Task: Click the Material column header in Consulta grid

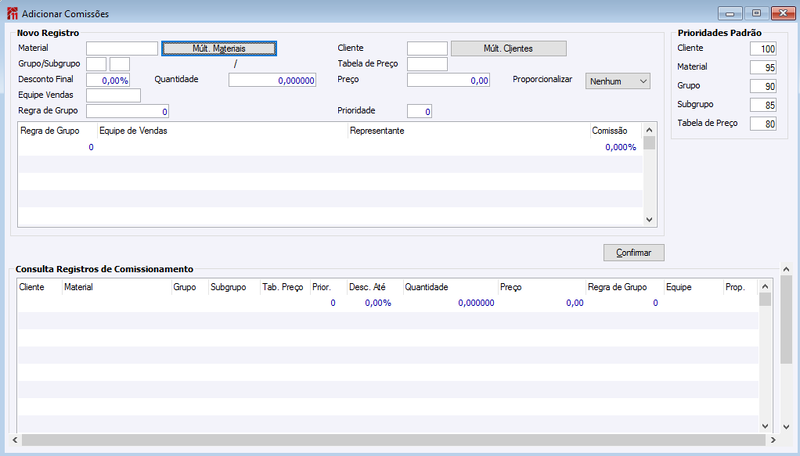Action: click(x=116, y=287)
